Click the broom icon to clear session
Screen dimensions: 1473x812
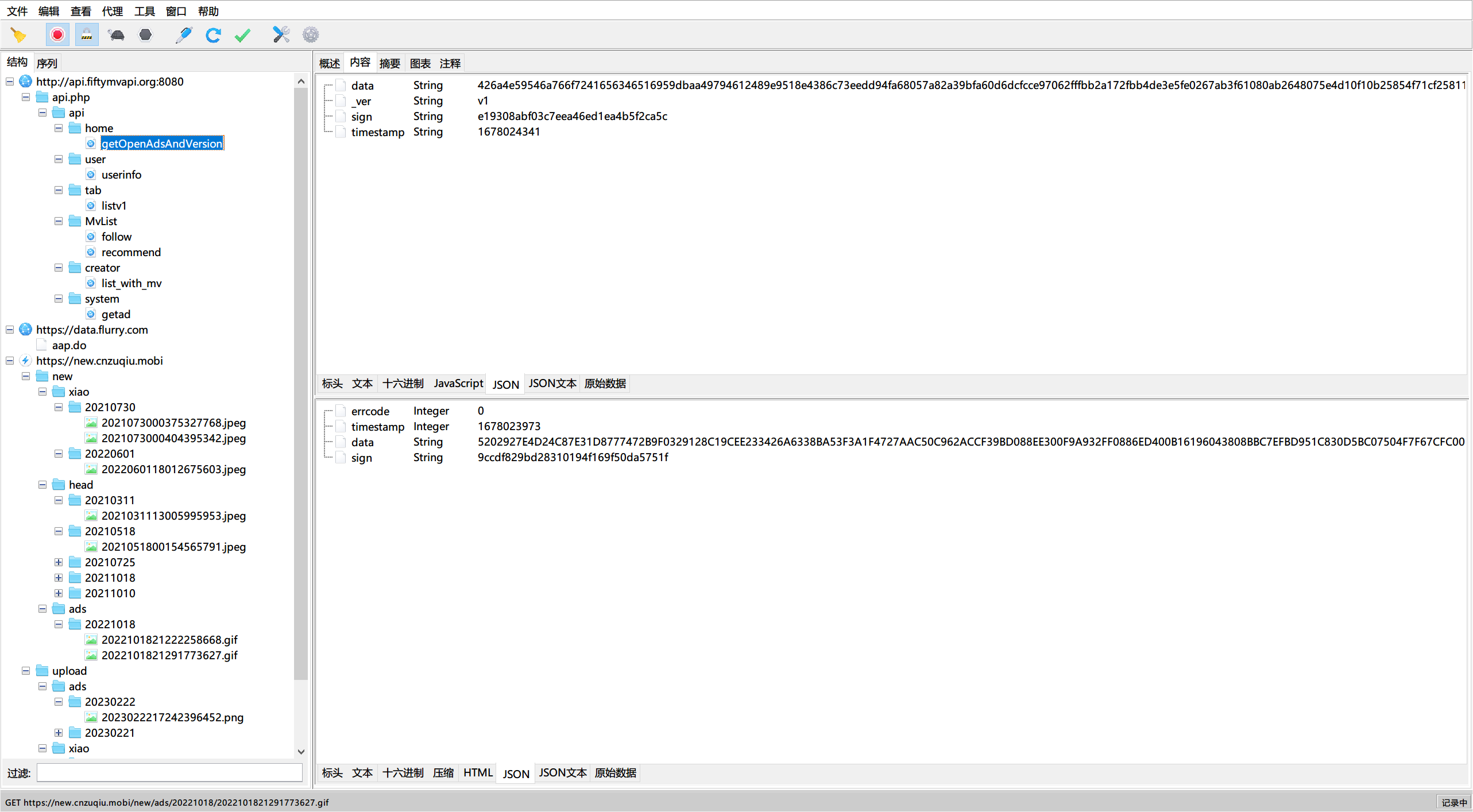tap(18, 35)
